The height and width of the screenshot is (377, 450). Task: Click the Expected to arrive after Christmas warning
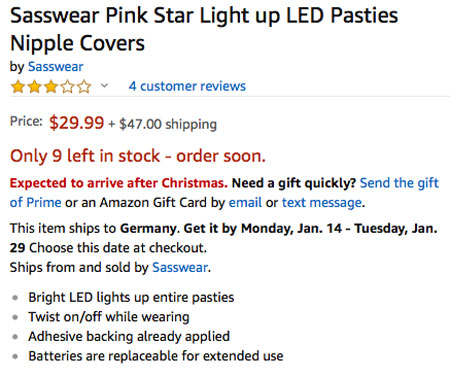click(119, 183)
